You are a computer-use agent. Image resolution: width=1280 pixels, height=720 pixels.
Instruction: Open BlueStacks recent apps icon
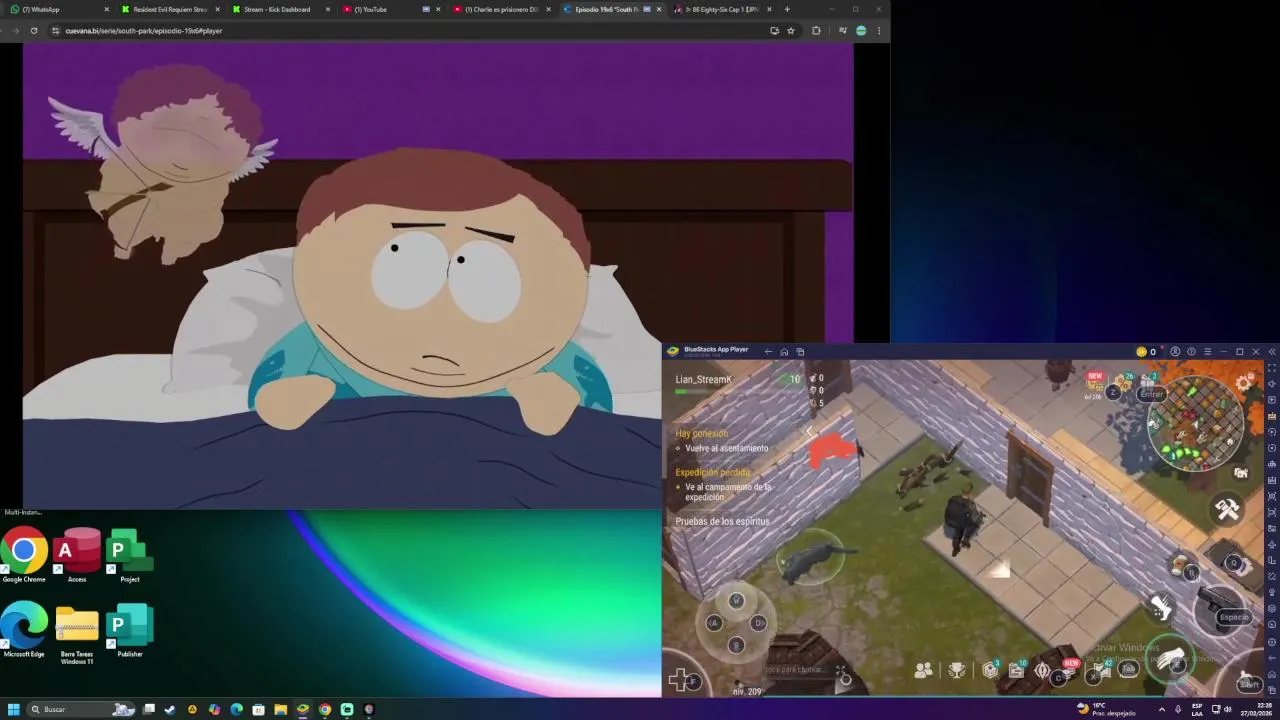pos(800,352)
